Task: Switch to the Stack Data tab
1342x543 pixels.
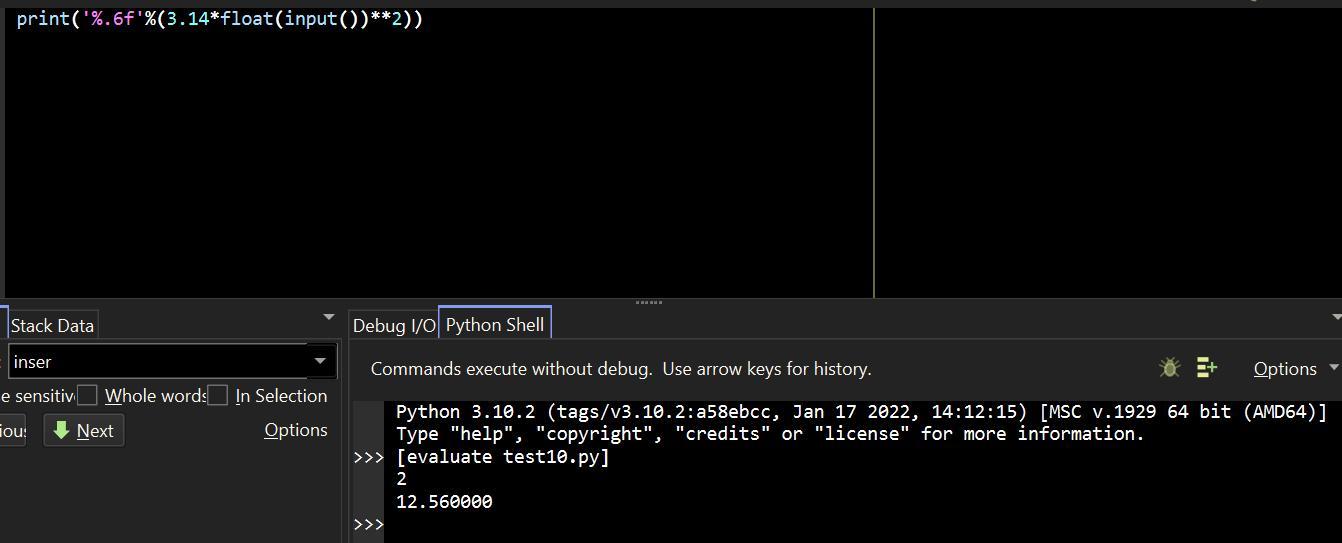Action: pyautogui.click(x=52, y=325)
